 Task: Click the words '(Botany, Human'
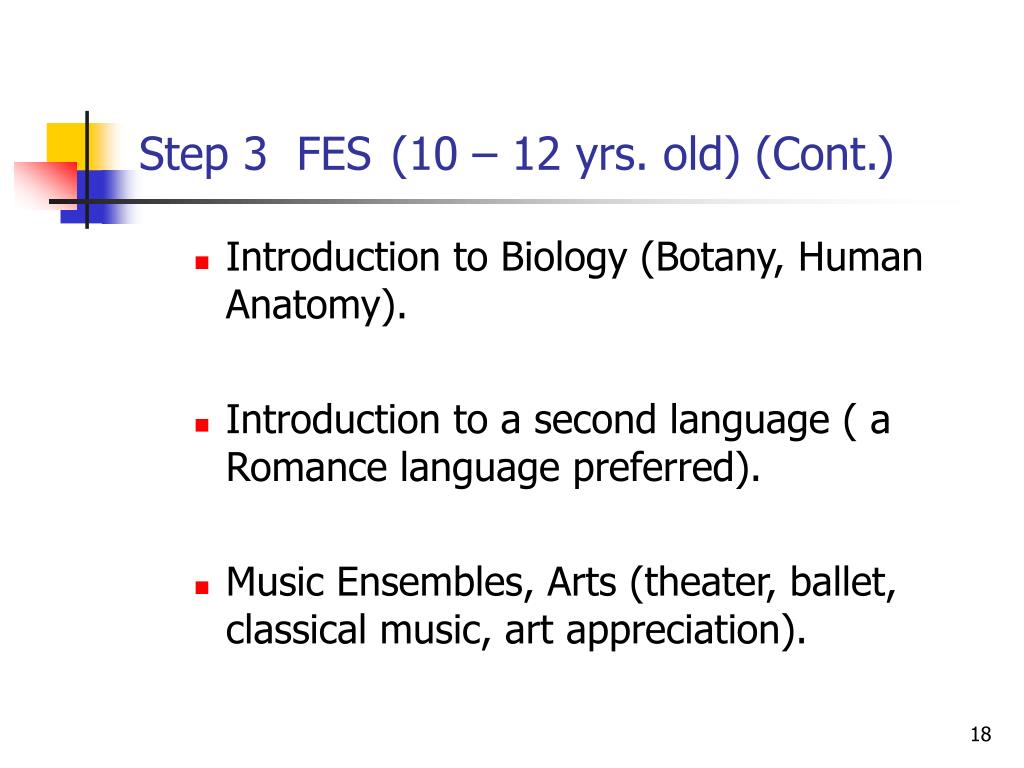click(x=781, y=258)
